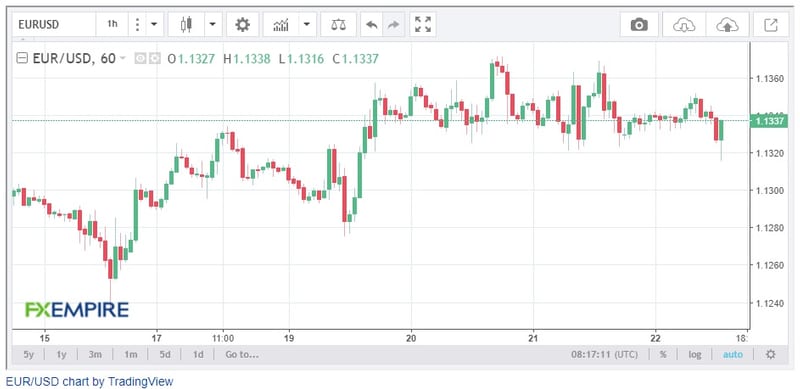
Task: Redo action arrow icon
Action: click(393, 24)
